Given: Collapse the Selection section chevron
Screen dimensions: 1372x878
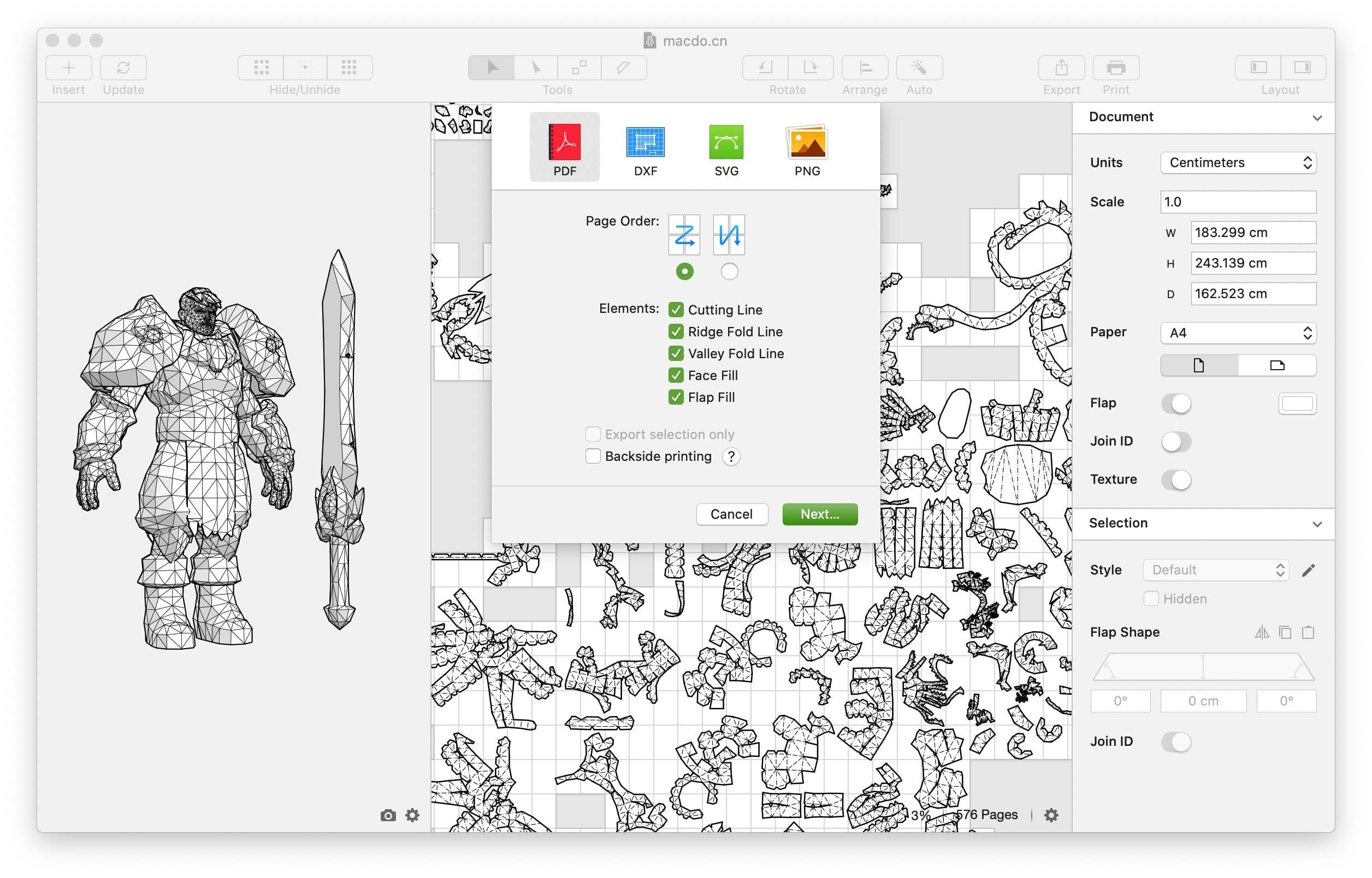Looking at the screenshot, I should point(1316,524).
